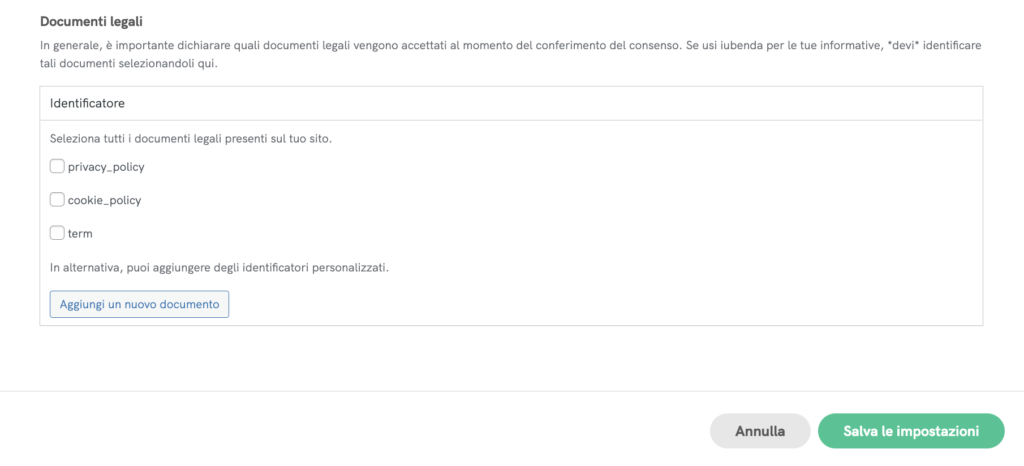Click the 'Seleziona tutti i documenti legali' instruction
This screenshot has height=466, width=1024.
190,138
